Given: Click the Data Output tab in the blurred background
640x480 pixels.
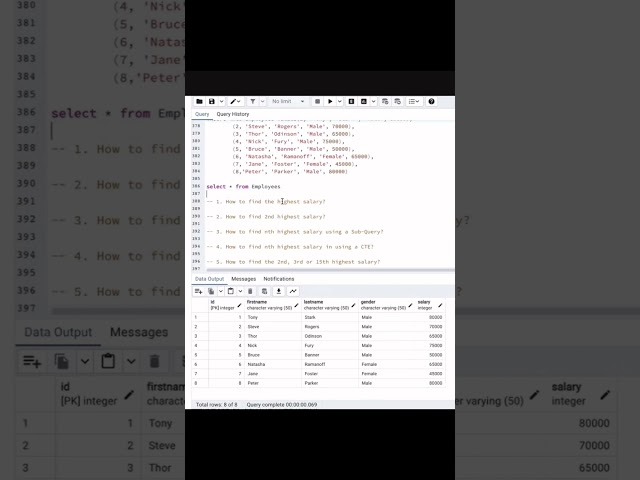Looking at the screenshot, I should coord(58,332).
